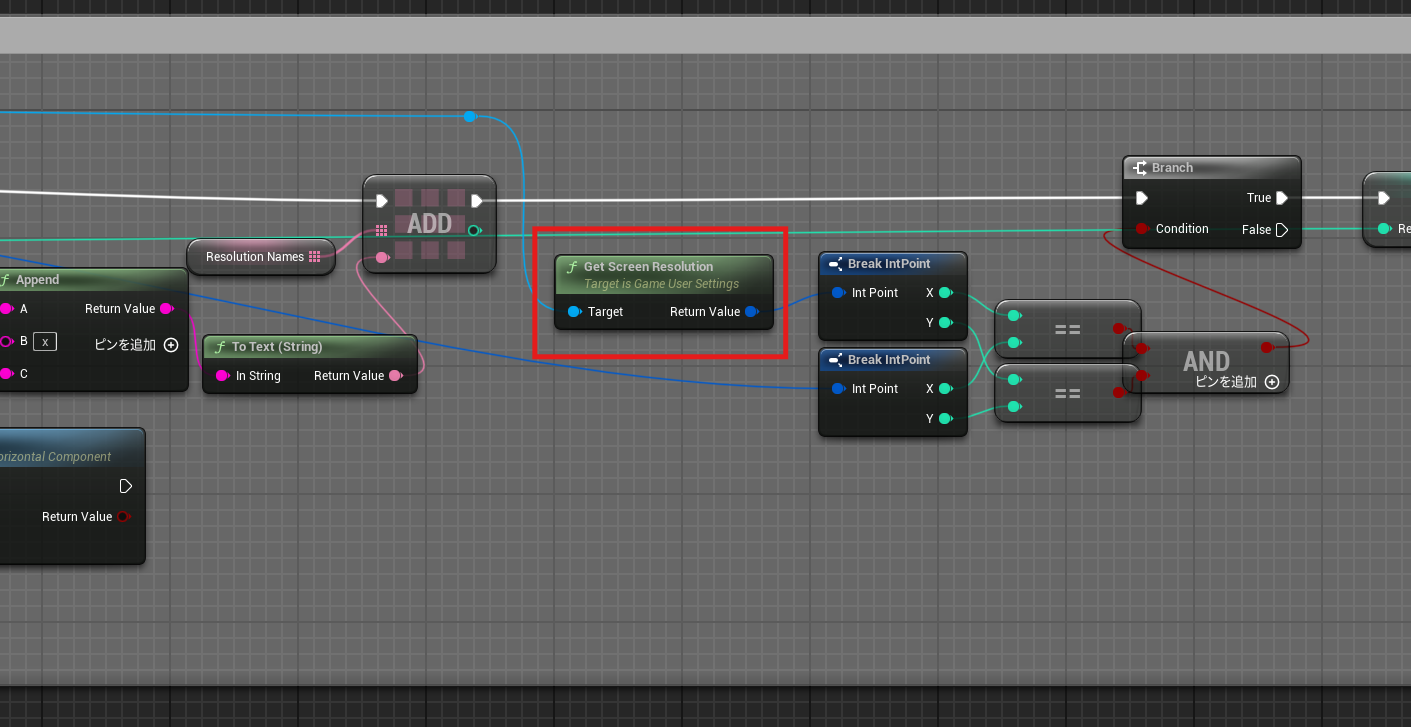Select the lower == comparison node
Screen dimensions: 1411x727
tap(1068, 393)
